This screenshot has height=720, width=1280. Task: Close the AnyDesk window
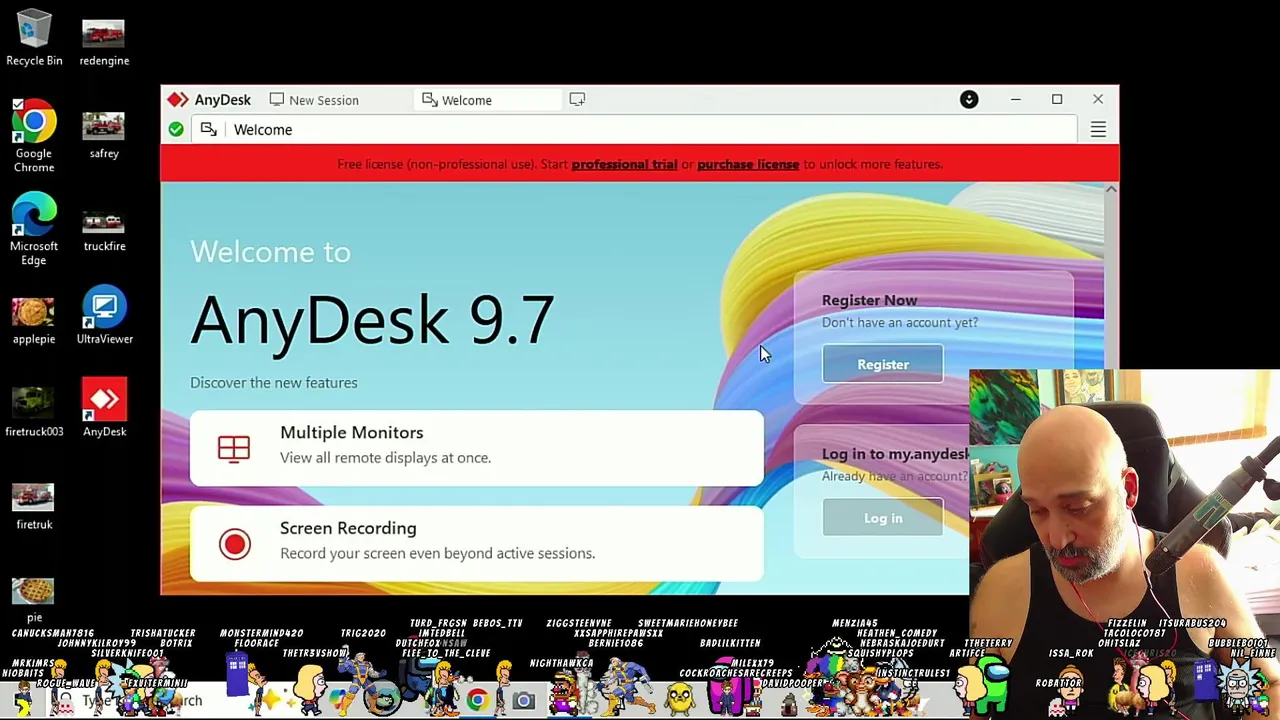1098,99
